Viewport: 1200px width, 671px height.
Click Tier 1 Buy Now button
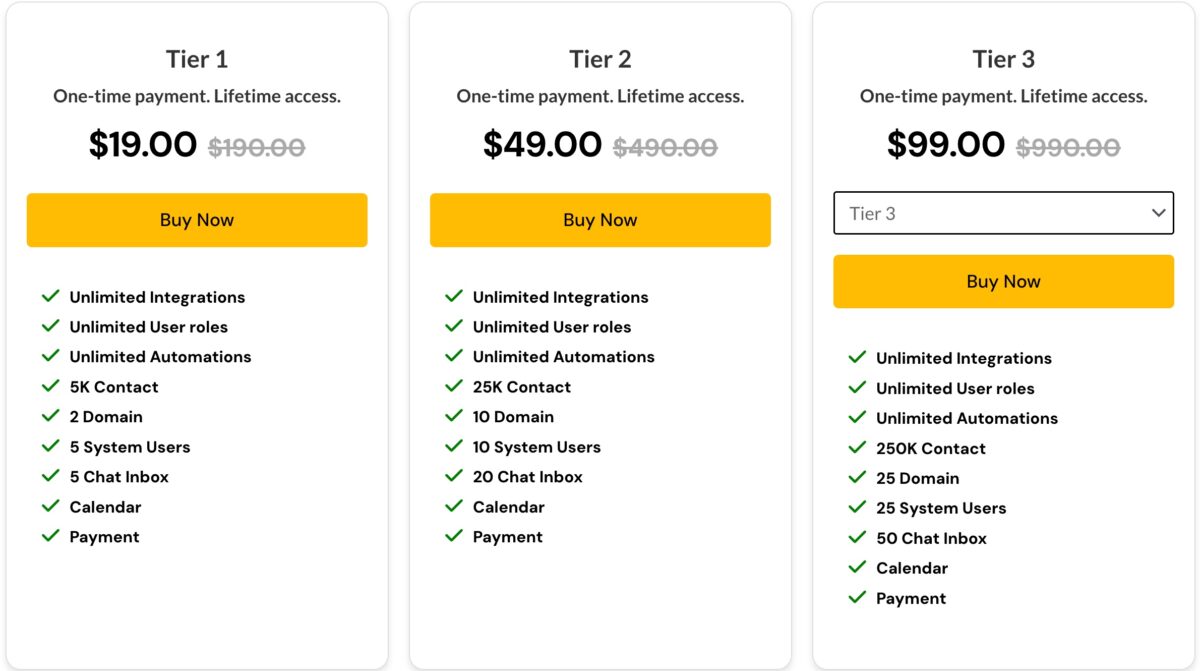tap(197, 220)
